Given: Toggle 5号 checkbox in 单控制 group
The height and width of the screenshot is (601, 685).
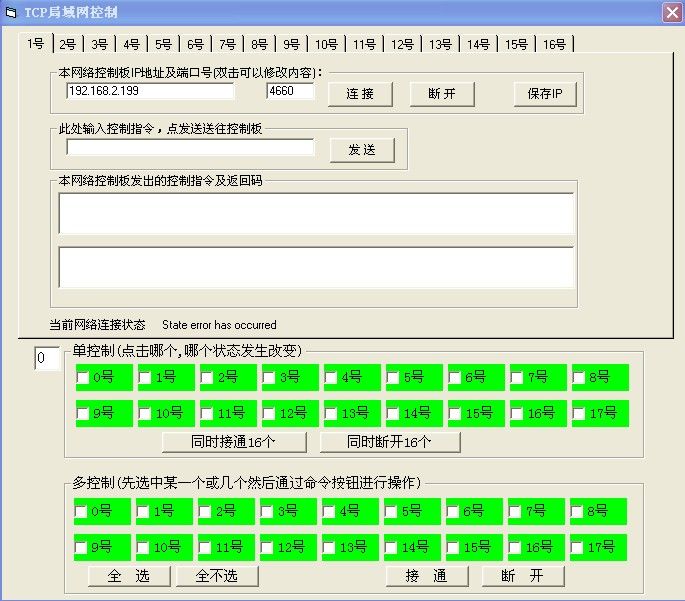Looking at the screenshot, I should coord(393,378).
